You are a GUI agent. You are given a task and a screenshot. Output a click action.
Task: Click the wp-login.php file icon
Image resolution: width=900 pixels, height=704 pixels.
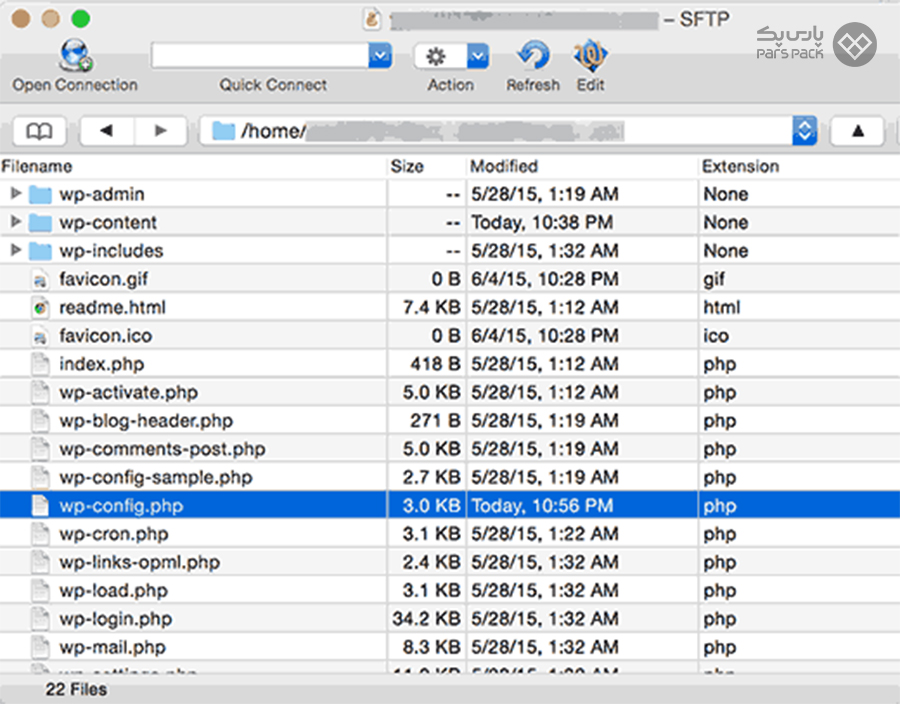point(40,619)
